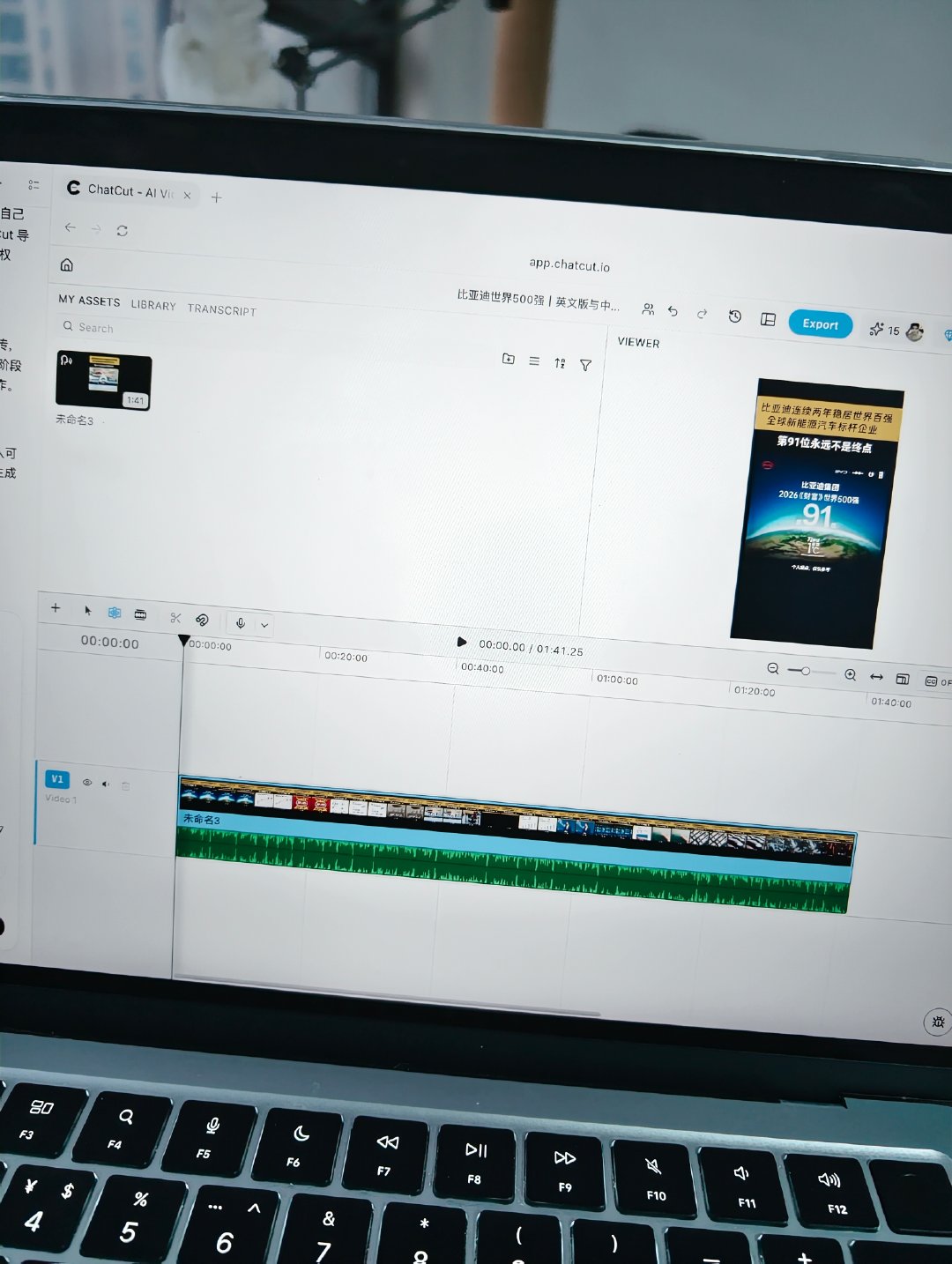Filter assets with the funnel icon
Viewport: 952px width, 1264px height.
click(x=585, y=364)
